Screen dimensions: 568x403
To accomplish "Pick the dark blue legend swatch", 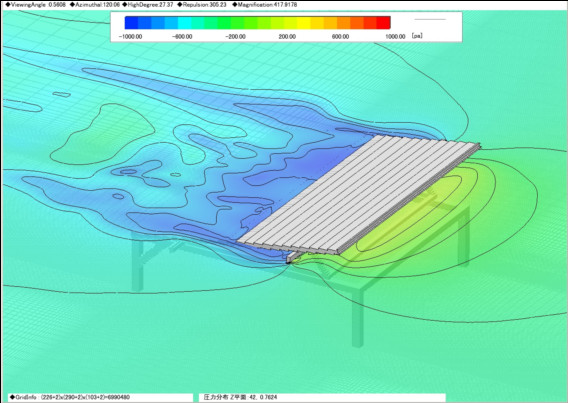I will pyautogui.click(x=131, y=22).
